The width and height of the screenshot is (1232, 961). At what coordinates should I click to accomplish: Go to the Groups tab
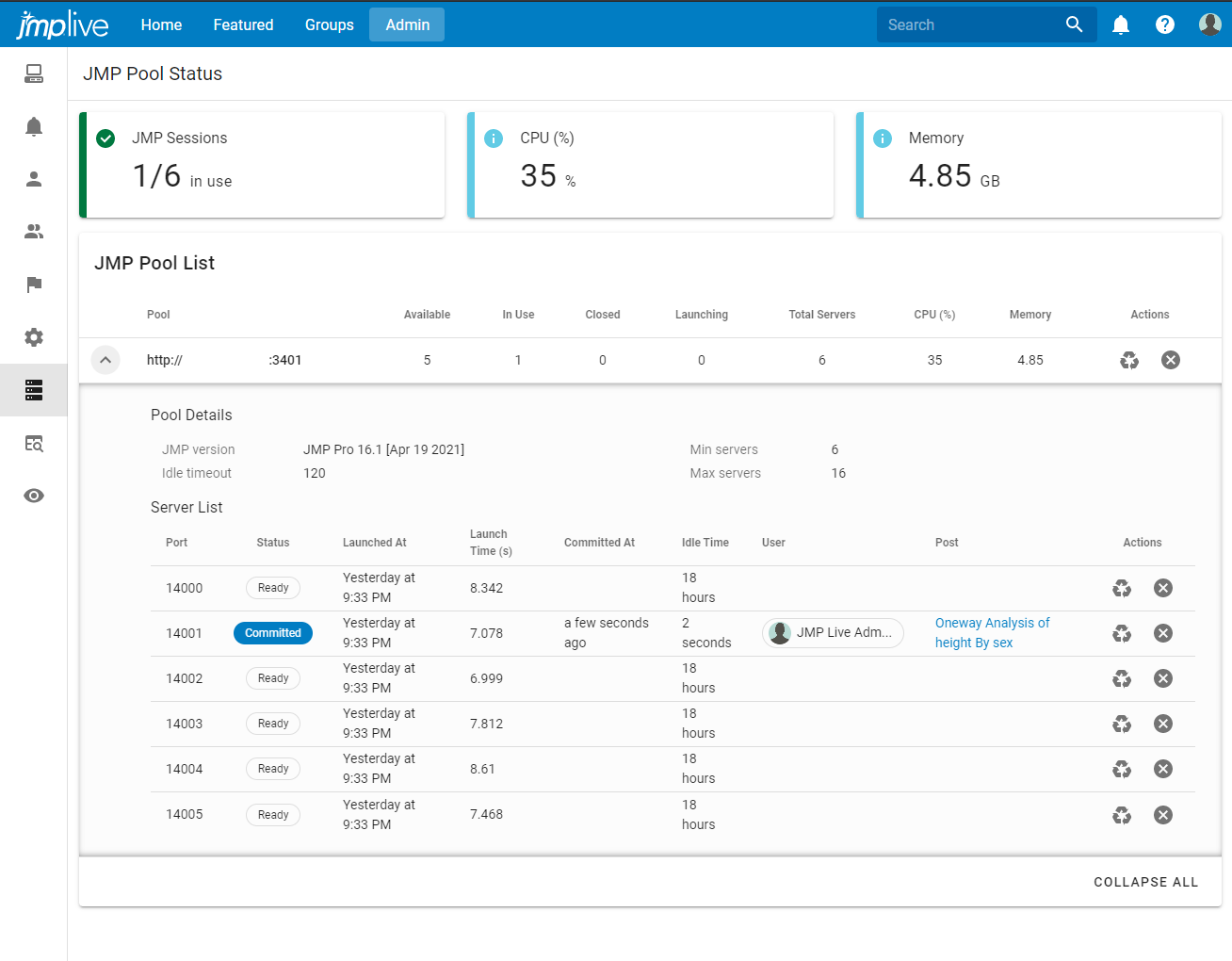coord(329,25)
